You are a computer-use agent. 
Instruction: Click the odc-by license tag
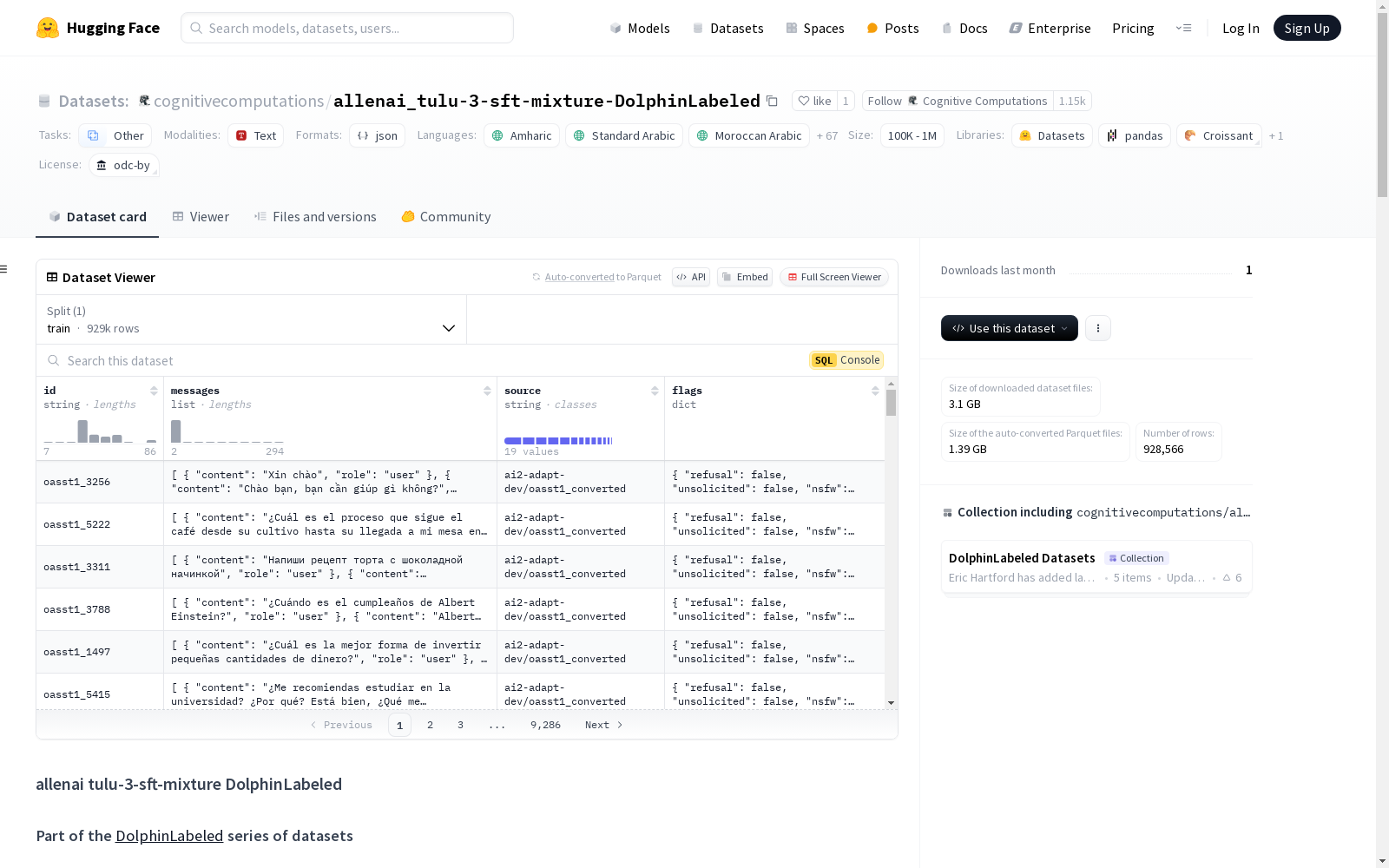pos(124,165)
